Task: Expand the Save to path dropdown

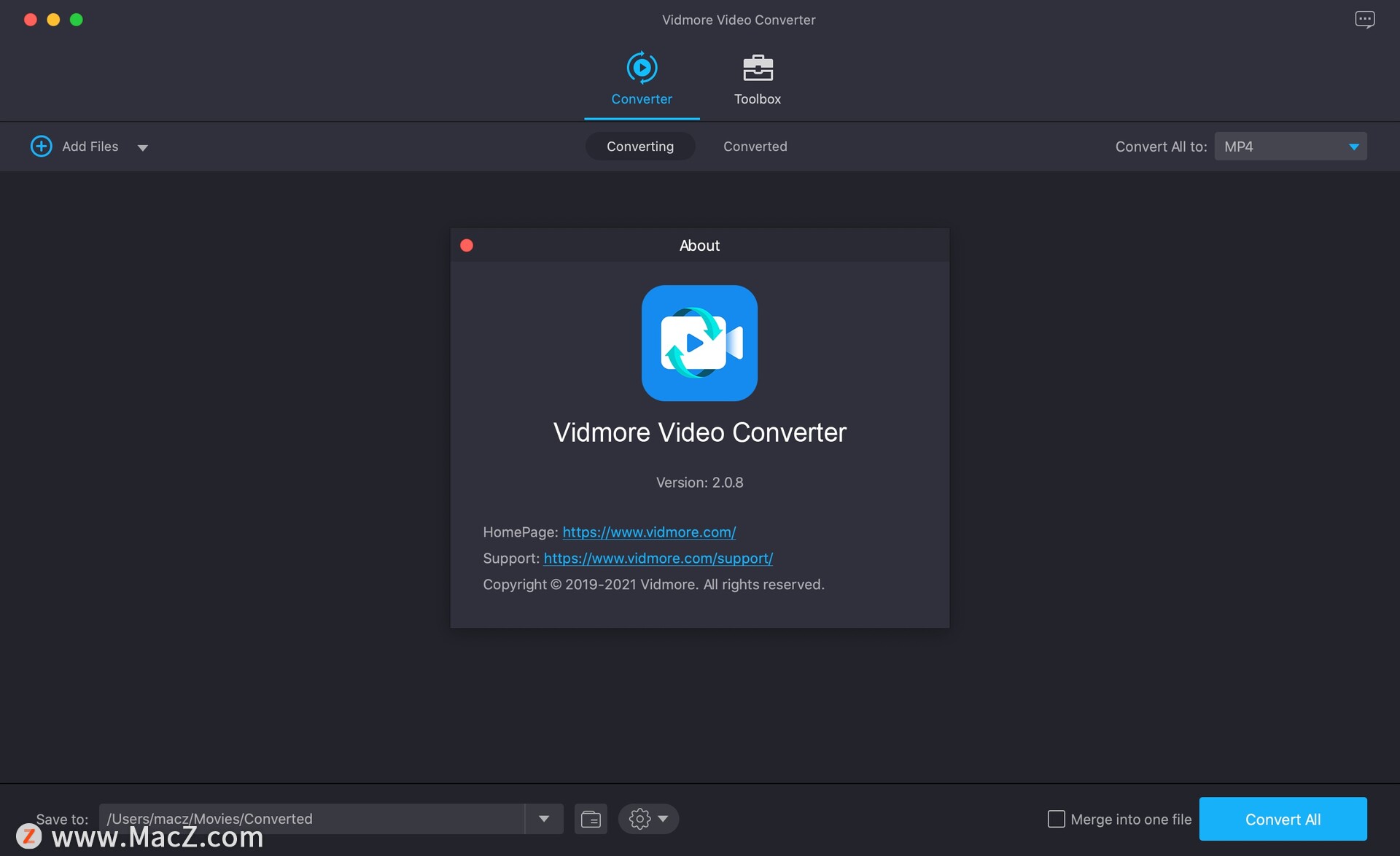Action: (544, 819)
